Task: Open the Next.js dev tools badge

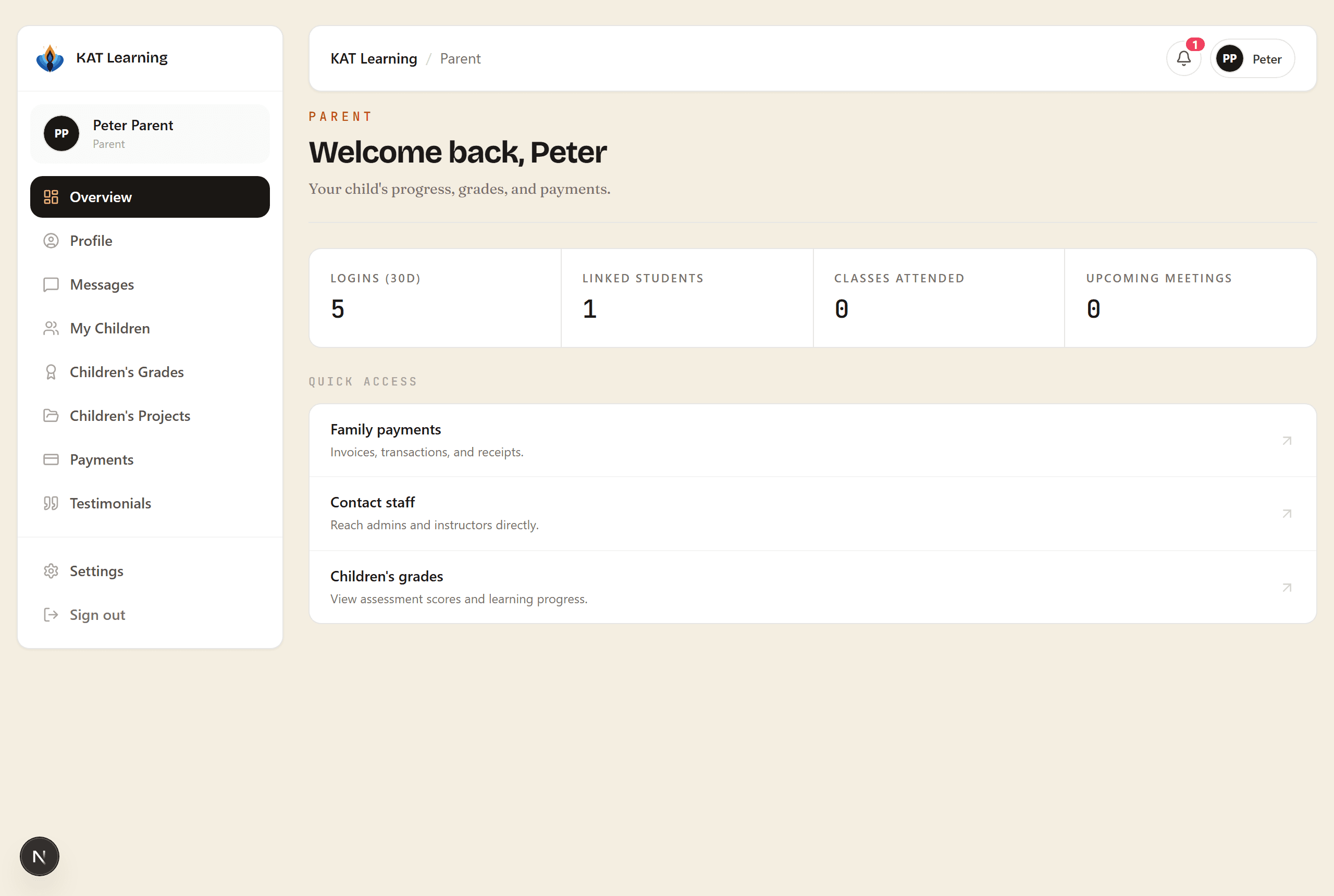Action: click(40, 856)
